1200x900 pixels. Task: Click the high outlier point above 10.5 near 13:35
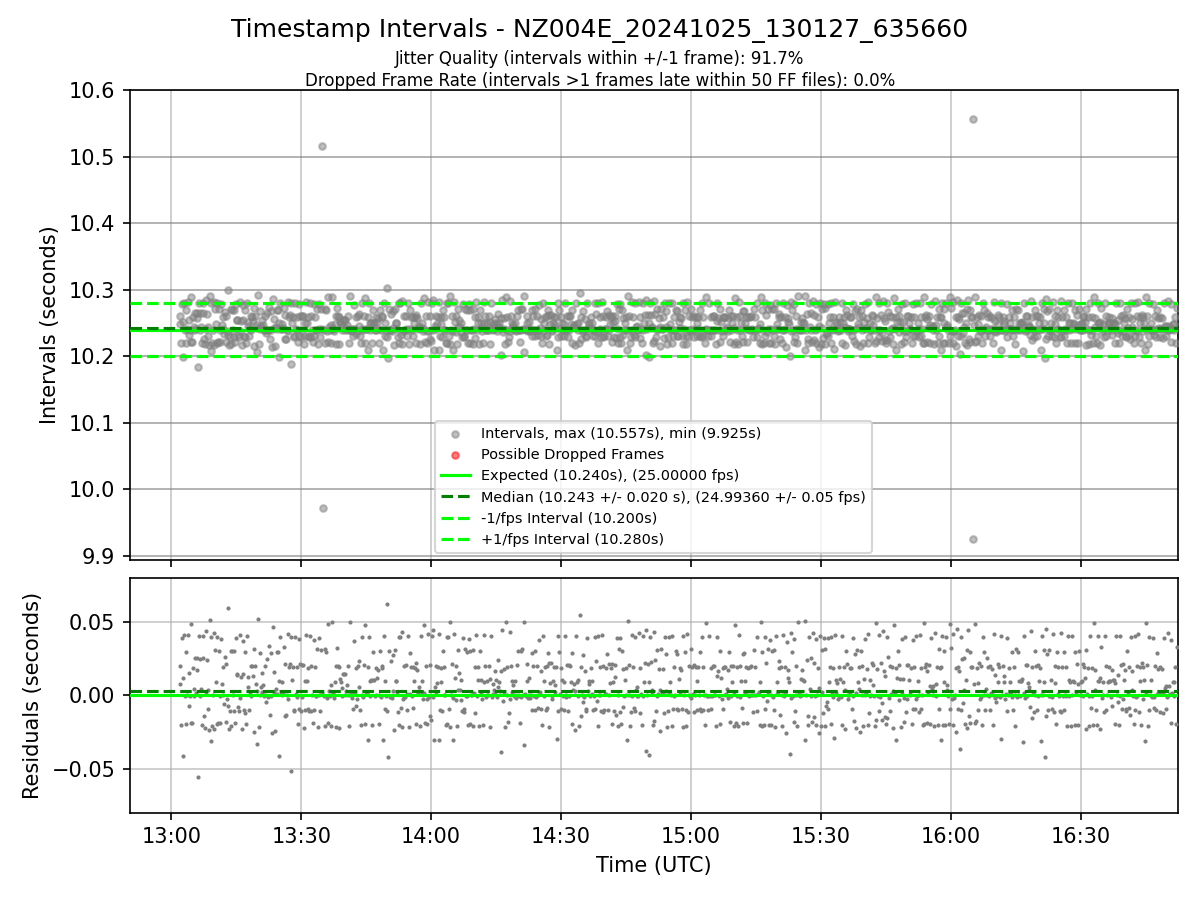click(322, 146)
